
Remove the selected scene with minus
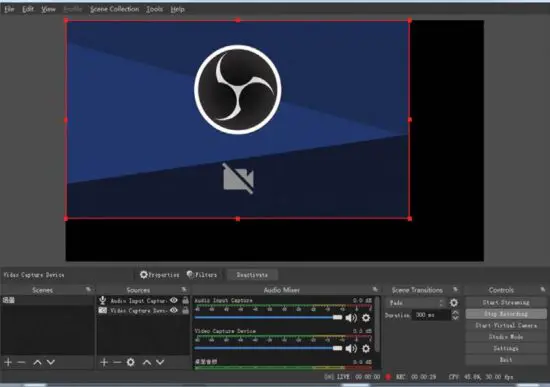[x=22, y=362]
